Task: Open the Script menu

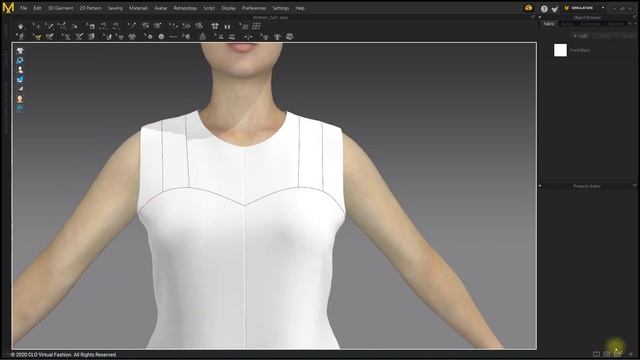Action: 209,8
